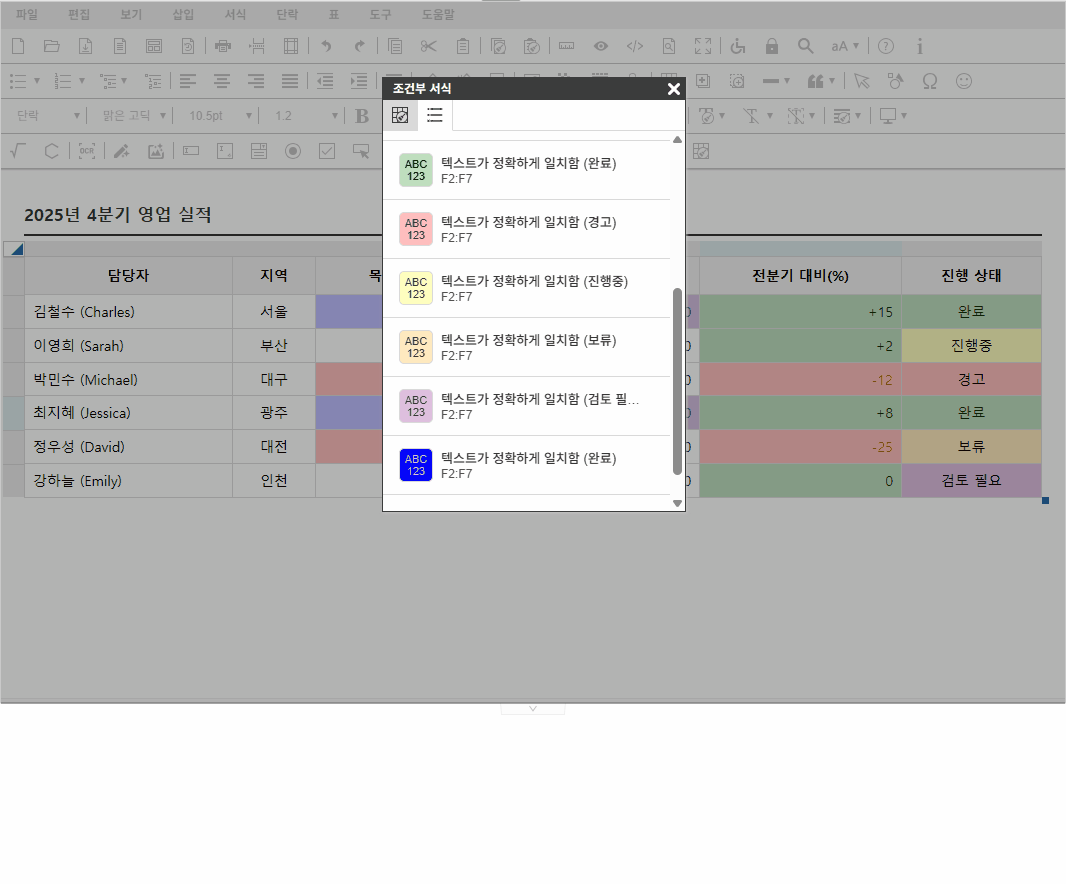Select the cut scissors icon

click(428, 46)
